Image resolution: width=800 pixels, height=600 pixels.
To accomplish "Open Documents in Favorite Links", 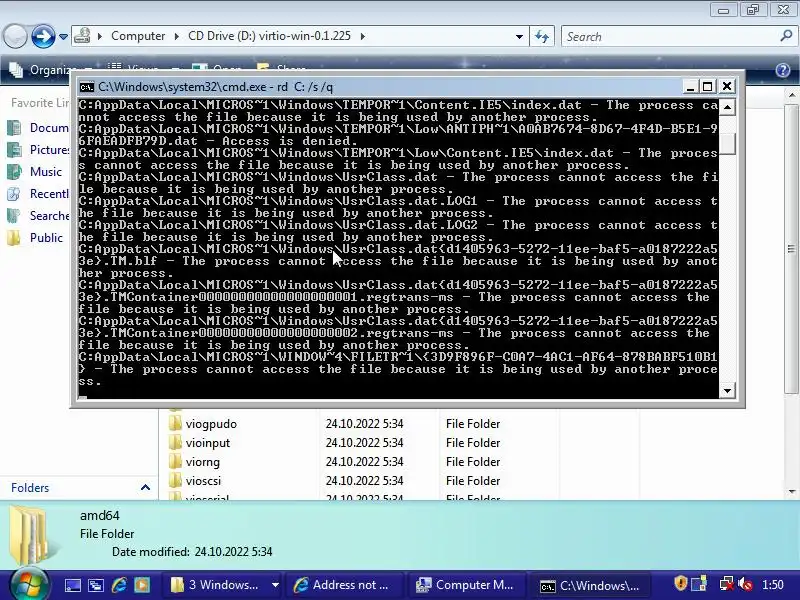I will point(49,128).
